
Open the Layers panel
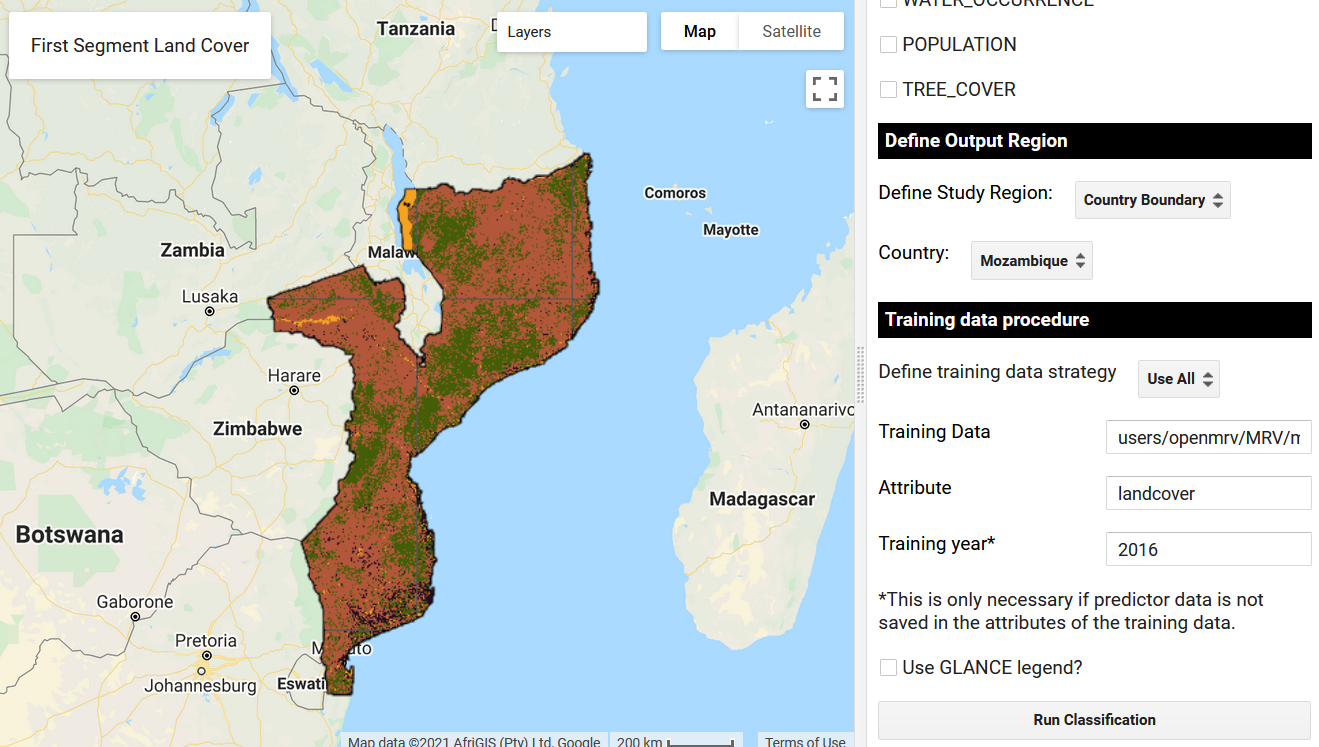tap(571, 32)
